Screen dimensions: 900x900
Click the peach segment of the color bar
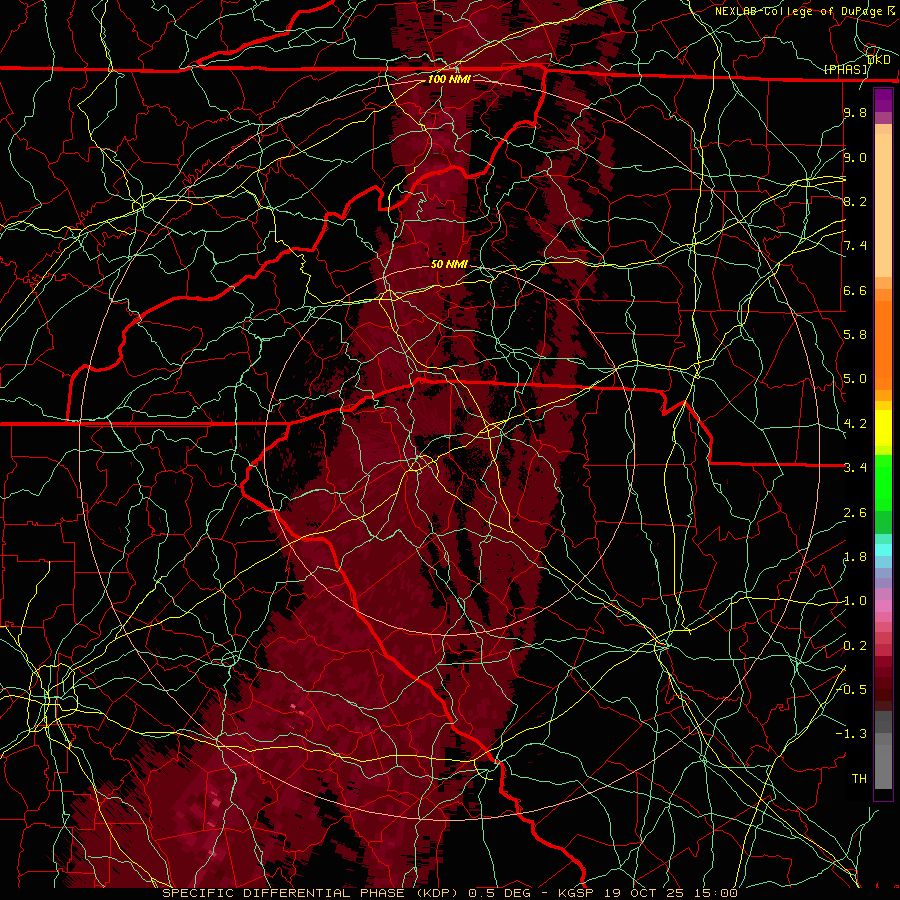pyautogui.click(x=883, y=205)
